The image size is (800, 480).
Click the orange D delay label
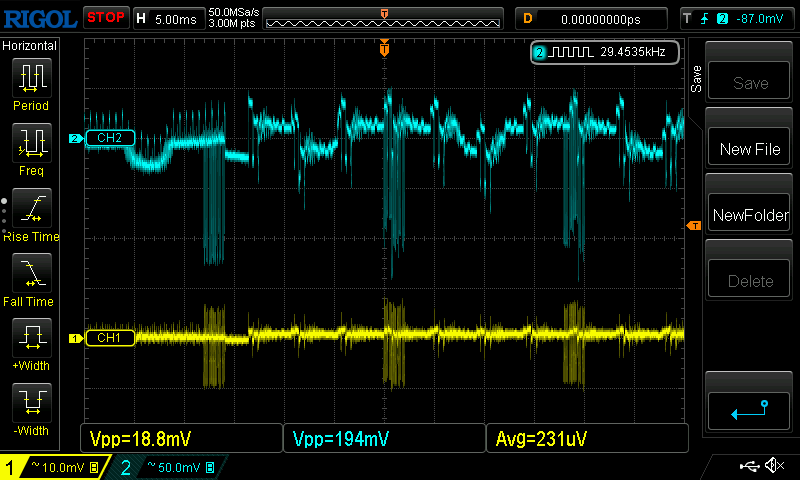(528, 19)
